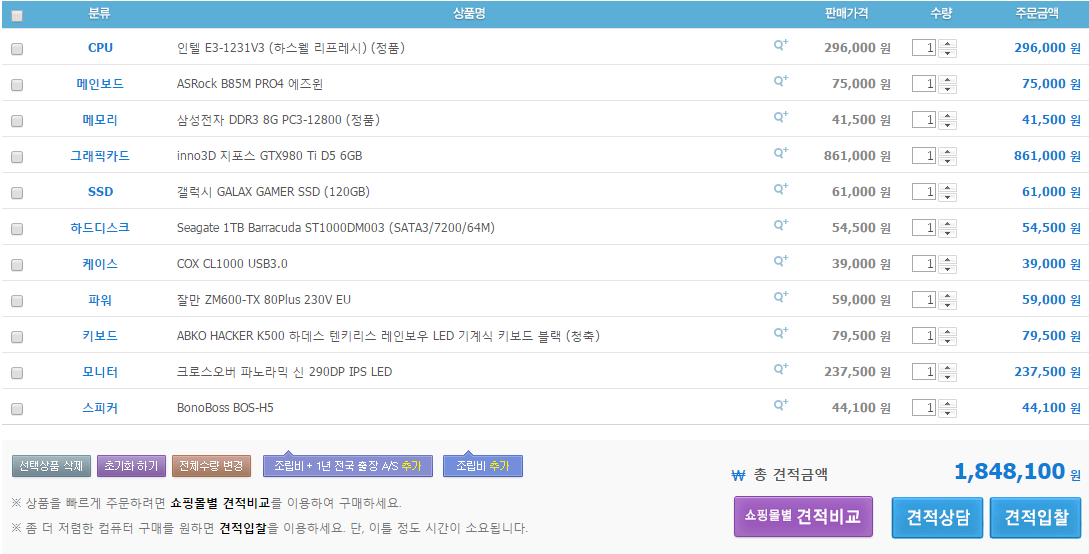Select the 스피커 row checkbox
This screenshot has width=1089, height=554.
(x=17, y=410)
